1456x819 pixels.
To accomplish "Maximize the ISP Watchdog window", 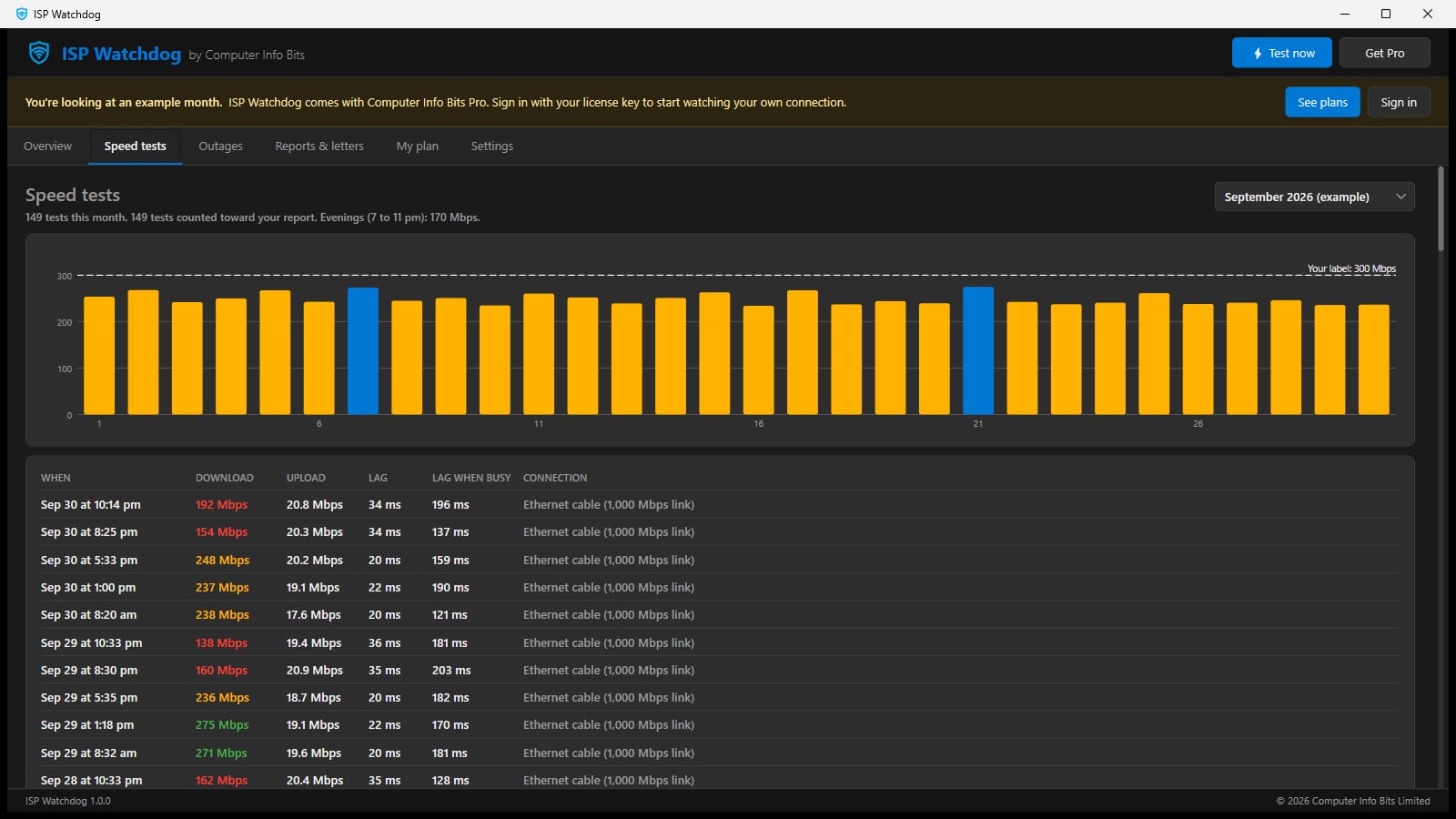I will click(1386, 14).
